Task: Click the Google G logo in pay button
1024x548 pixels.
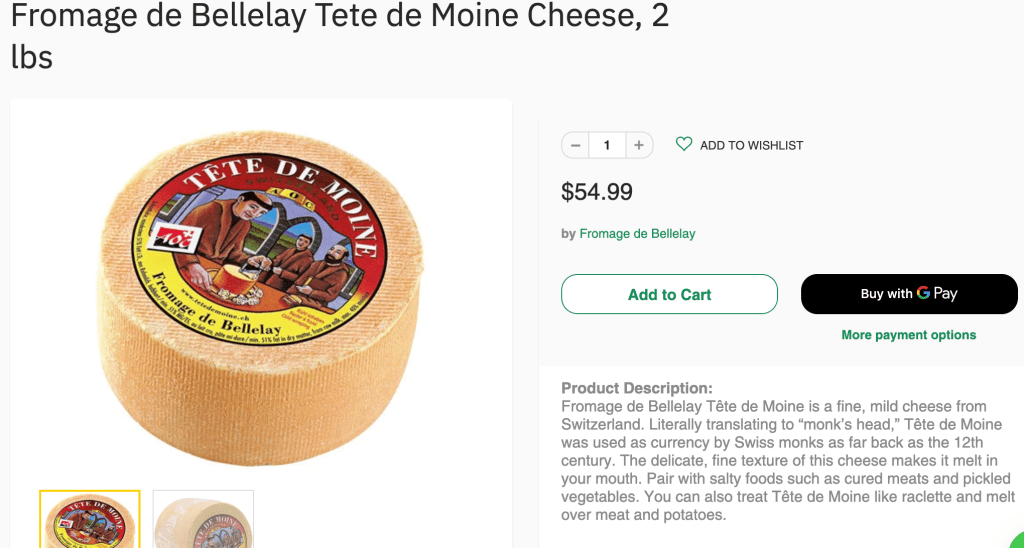Action: point(923,293)
